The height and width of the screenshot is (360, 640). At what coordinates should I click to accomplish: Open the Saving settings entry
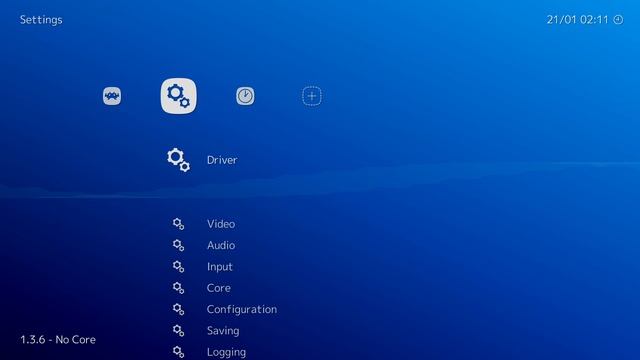point(223,331)
